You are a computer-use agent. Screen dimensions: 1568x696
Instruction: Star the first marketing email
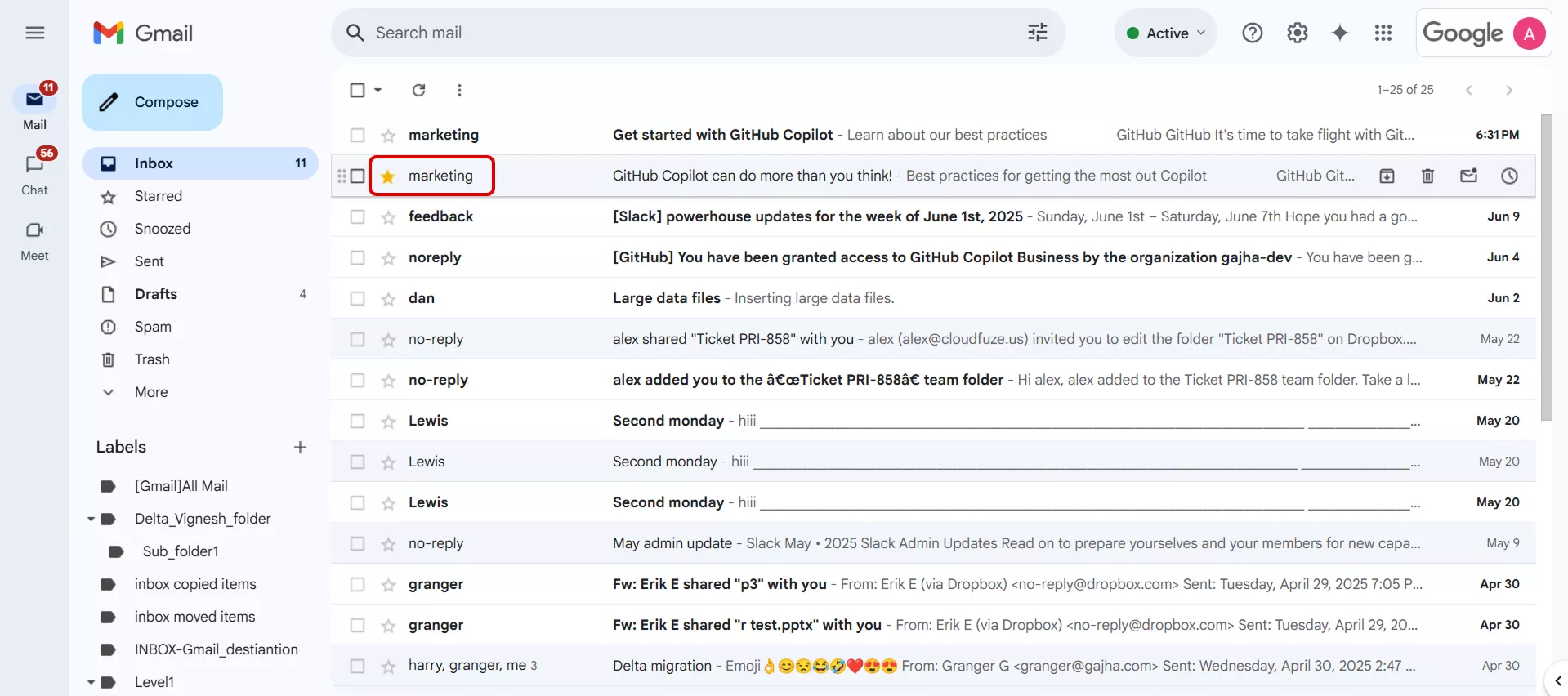tap(388, 136)
